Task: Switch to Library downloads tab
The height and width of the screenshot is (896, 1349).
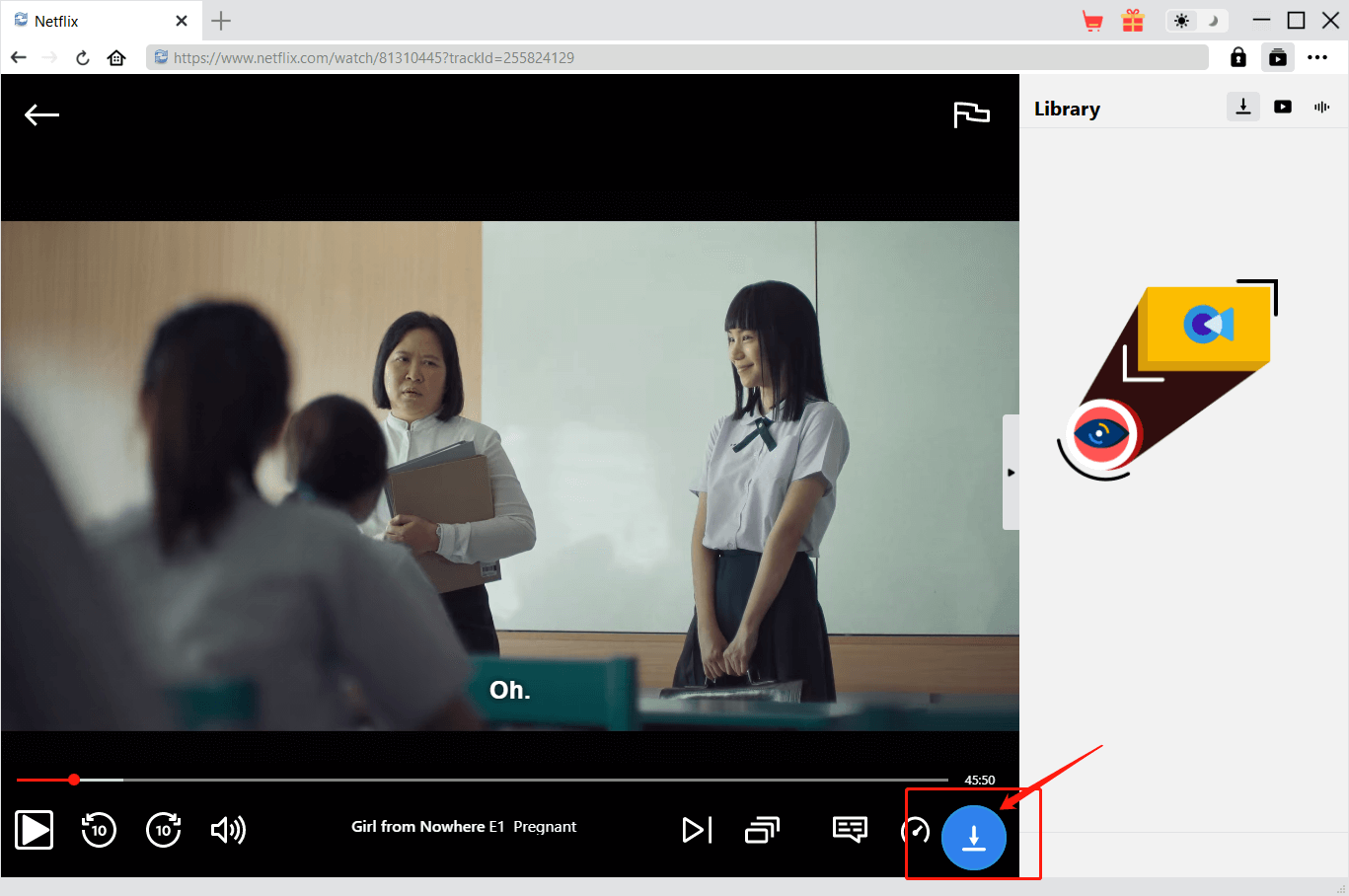Action: 1243,107
